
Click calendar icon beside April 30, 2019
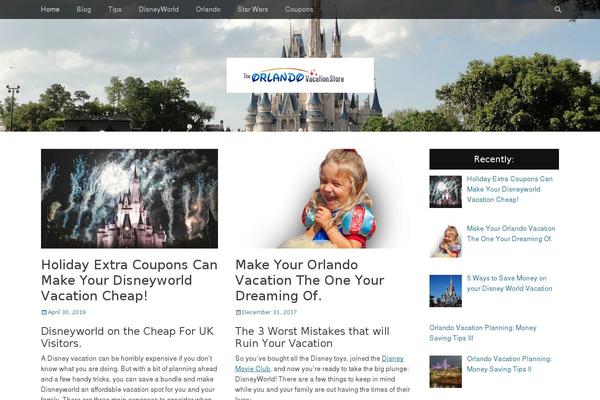[44, 312]
